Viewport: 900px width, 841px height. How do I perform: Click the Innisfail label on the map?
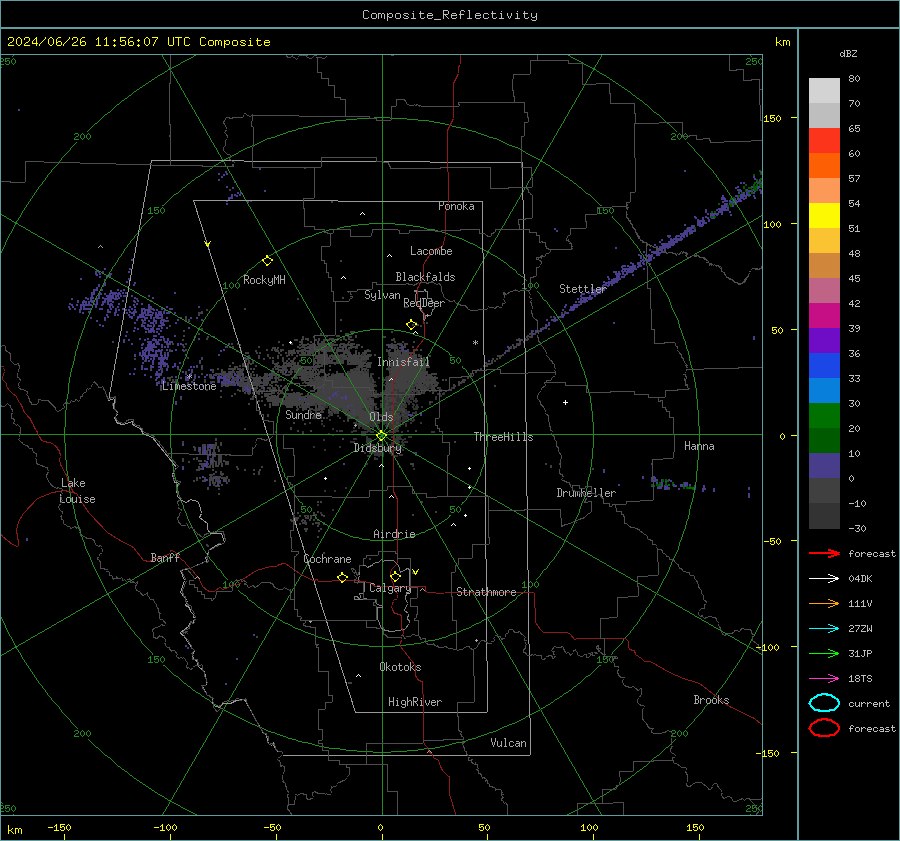pyautogui.click(x=403, y=362)
